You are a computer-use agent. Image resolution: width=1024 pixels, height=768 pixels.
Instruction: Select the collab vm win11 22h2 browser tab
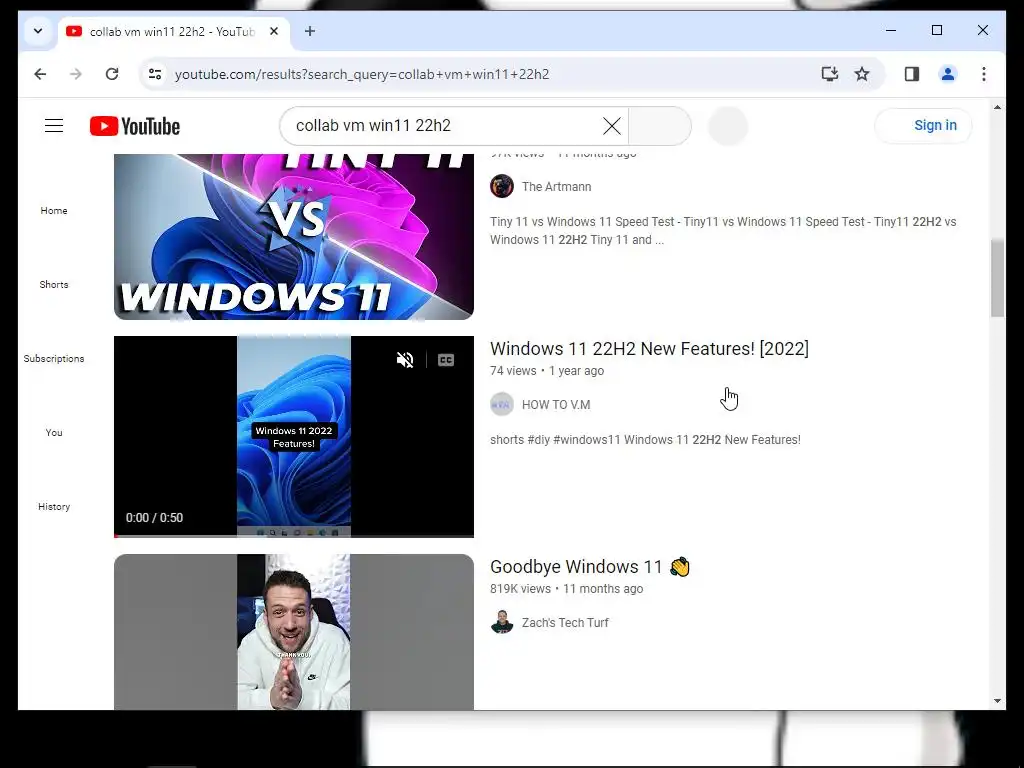tap(172, 31)
